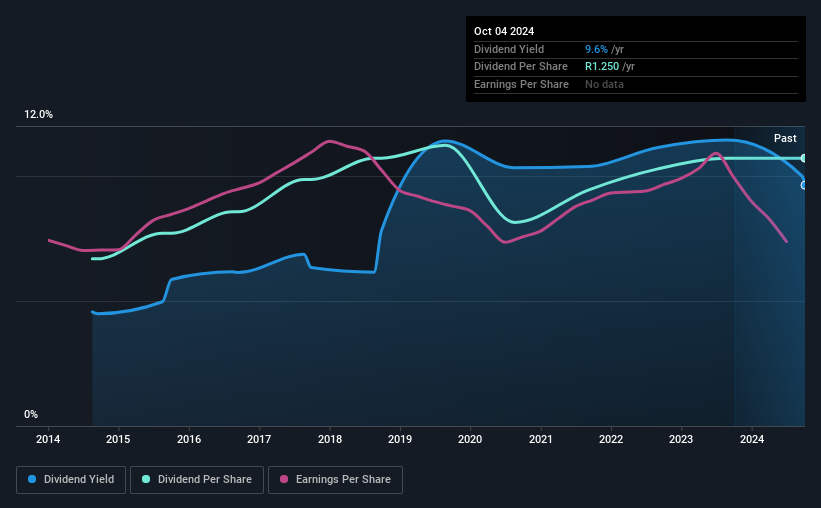821x508 pixels.
Task: Click the 2017 x-axis label
Action: click(259, 439)
